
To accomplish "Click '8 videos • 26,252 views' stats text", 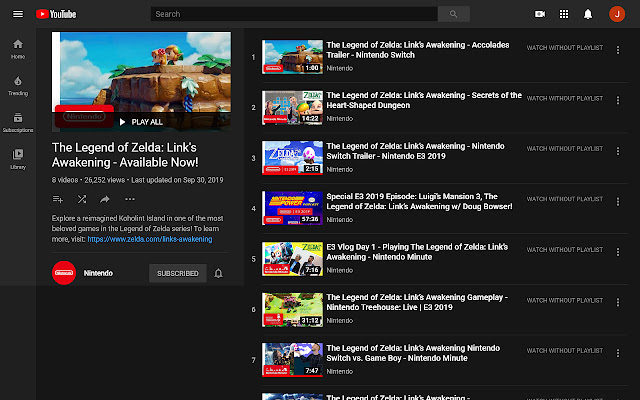I will (x=88, y=180).
